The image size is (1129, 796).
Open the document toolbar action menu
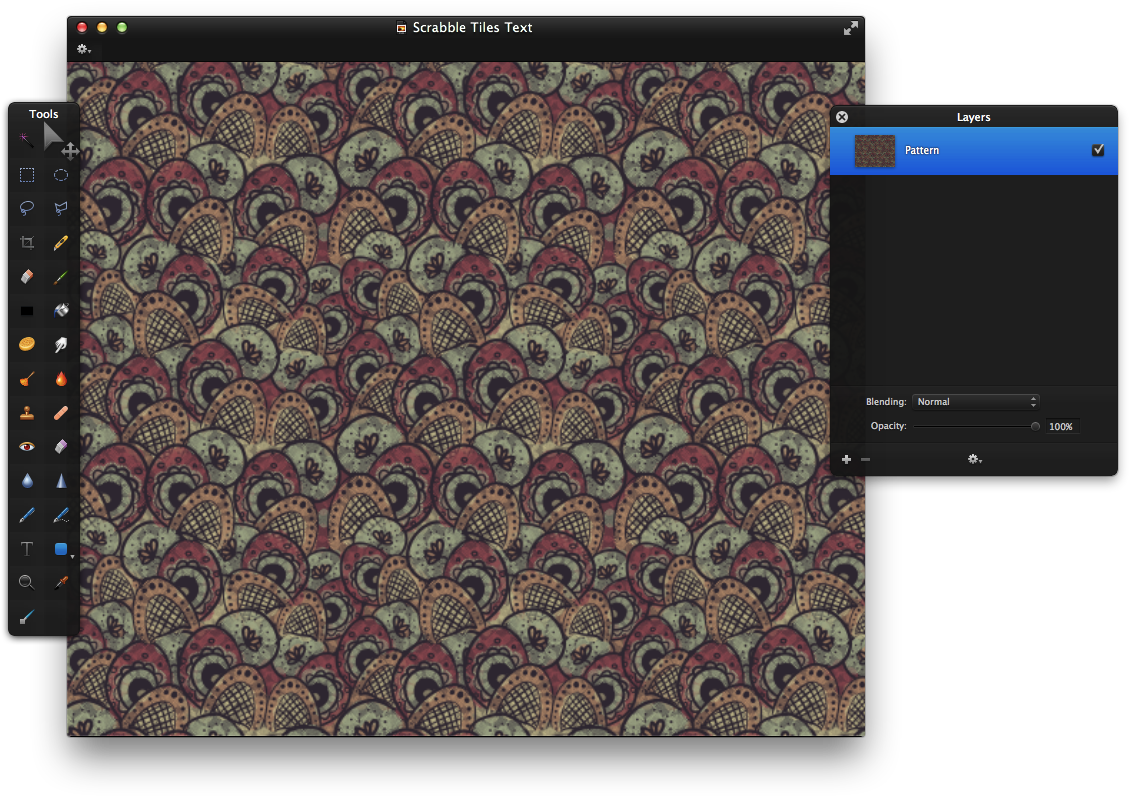point(84,47)
